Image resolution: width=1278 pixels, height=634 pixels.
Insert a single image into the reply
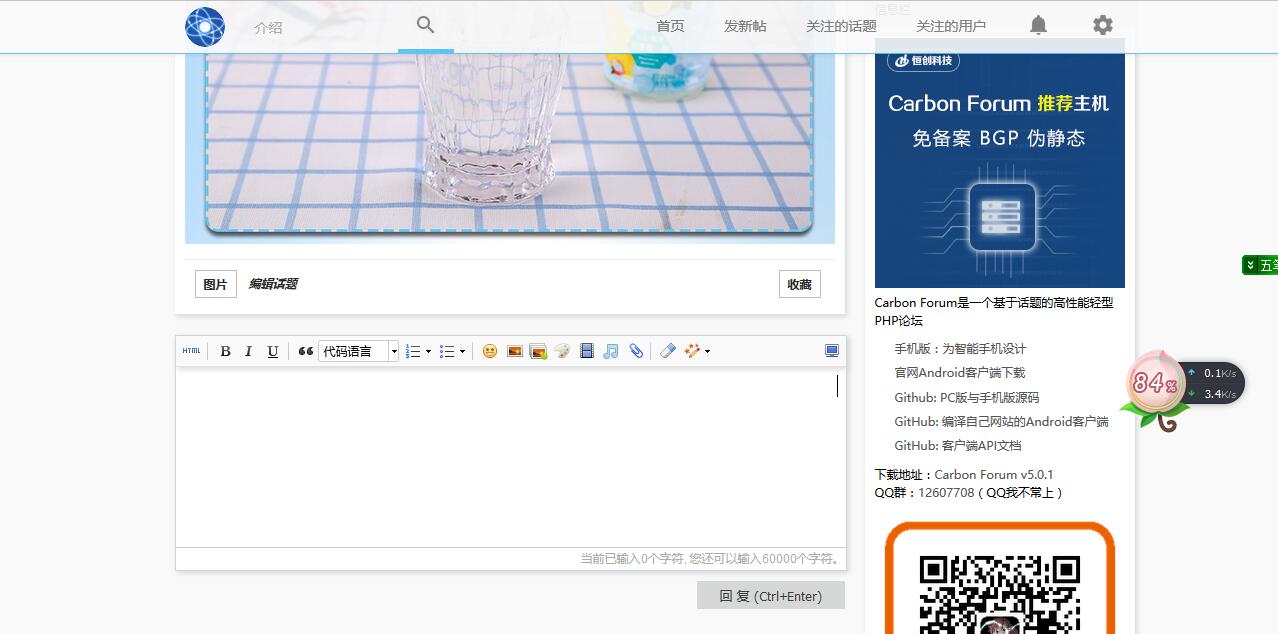pyautogui.click(x=514, y=351)
